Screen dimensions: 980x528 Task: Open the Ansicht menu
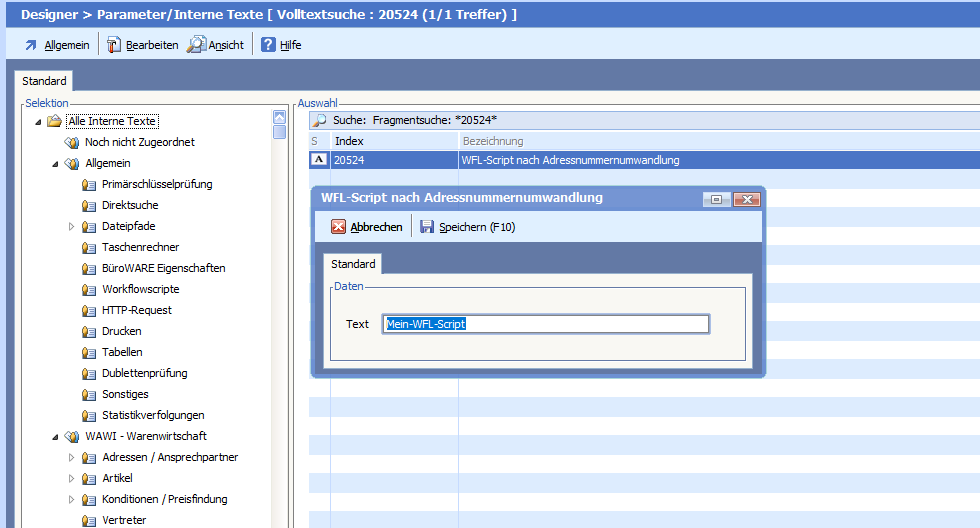coord(226,45)
